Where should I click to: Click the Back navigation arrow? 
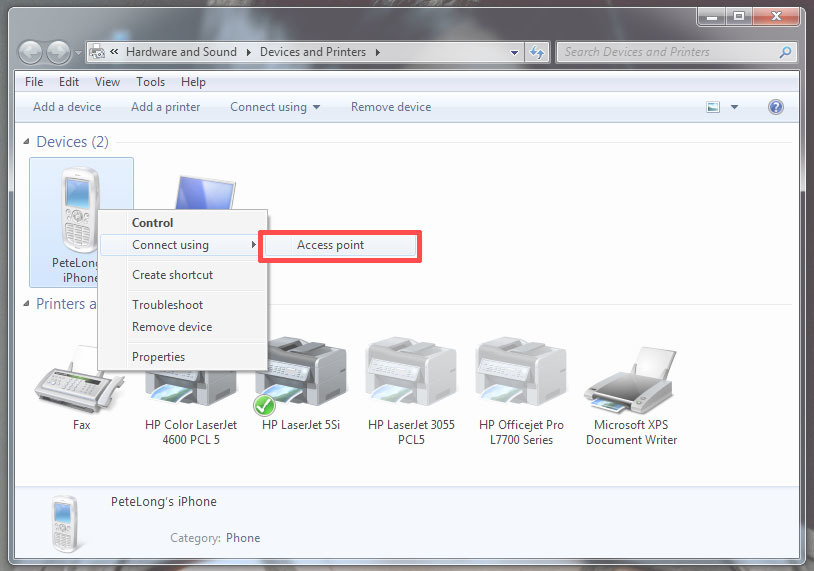(x=31, y=52)
